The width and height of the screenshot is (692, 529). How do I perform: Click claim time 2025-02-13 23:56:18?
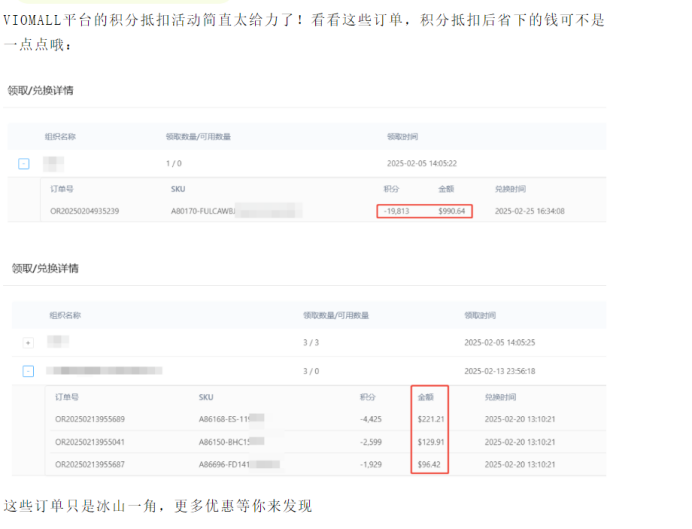(x=500, y=371)
